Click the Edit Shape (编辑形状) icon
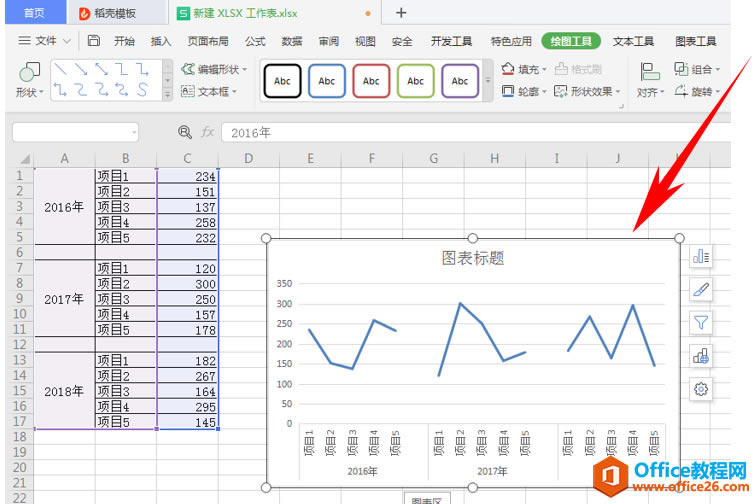This screenshot has width=756, height=504. coord(188,69)
